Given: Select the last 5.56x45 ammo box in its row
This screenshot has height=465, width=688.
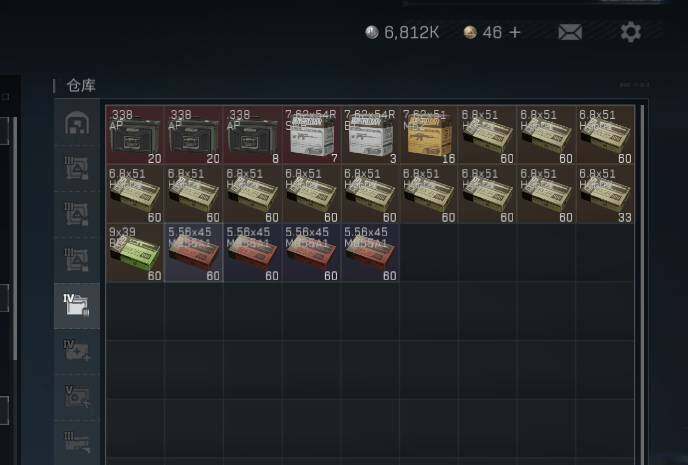Looking at the screenshot, I should [370, 252].
